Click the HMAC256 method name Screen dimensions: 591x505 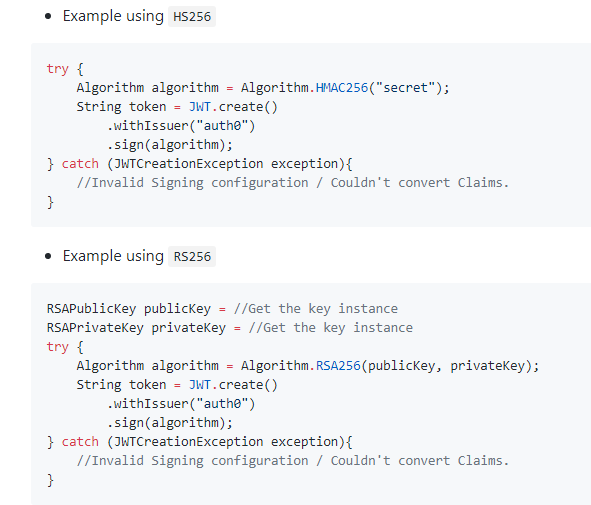[x=341, y=88]
